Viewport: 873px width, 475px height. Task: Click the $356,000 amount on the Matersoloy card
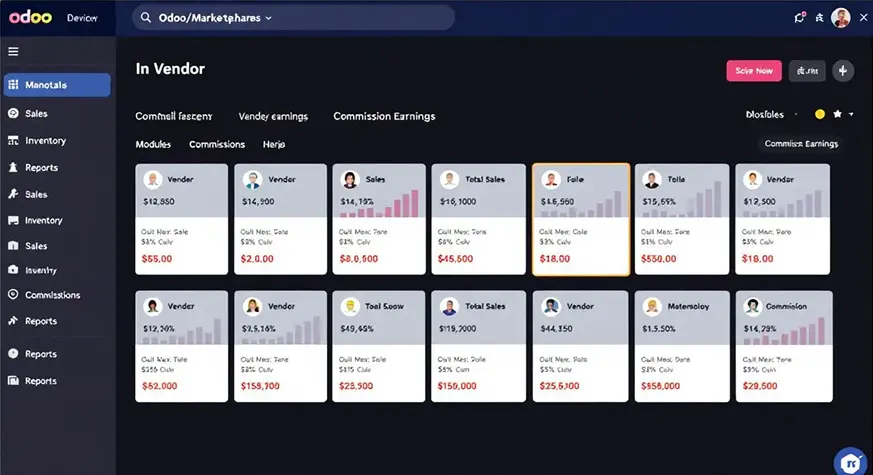[660, 386]
